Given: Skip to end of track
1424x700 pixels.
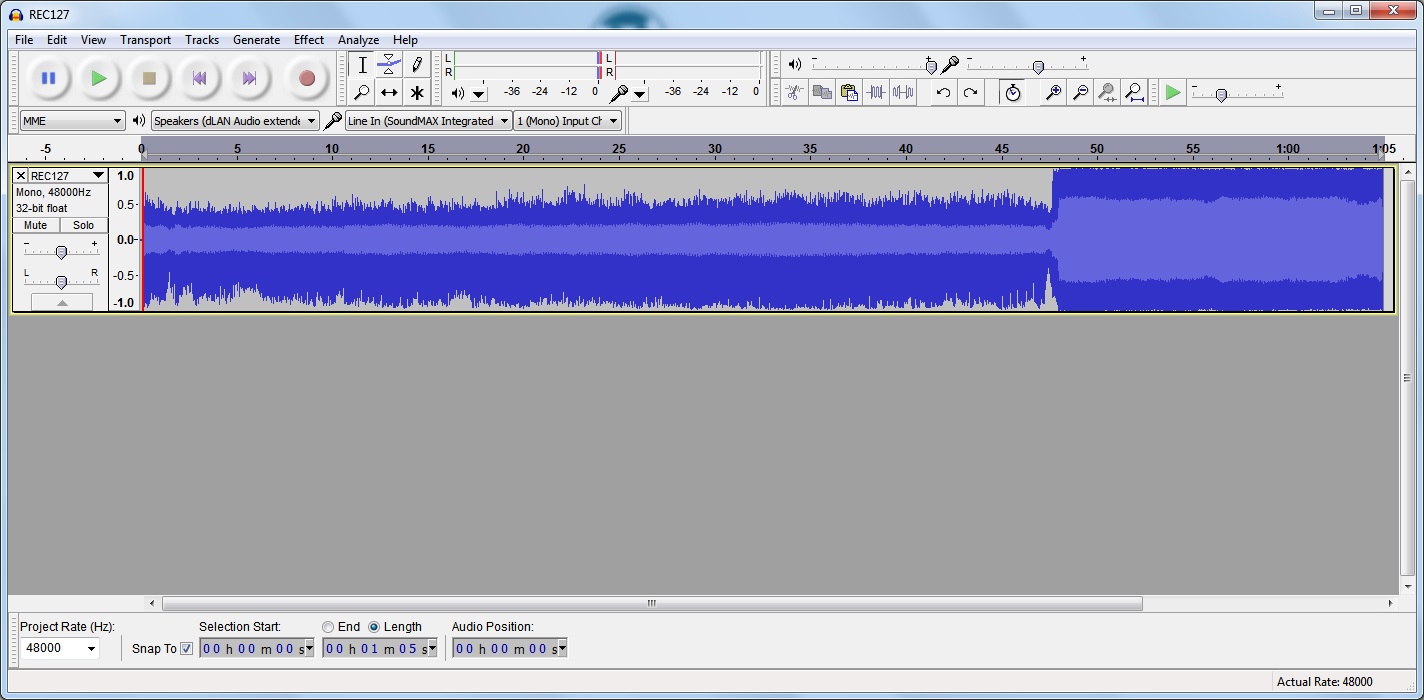Looking at the screenshot, I should 249,78.
